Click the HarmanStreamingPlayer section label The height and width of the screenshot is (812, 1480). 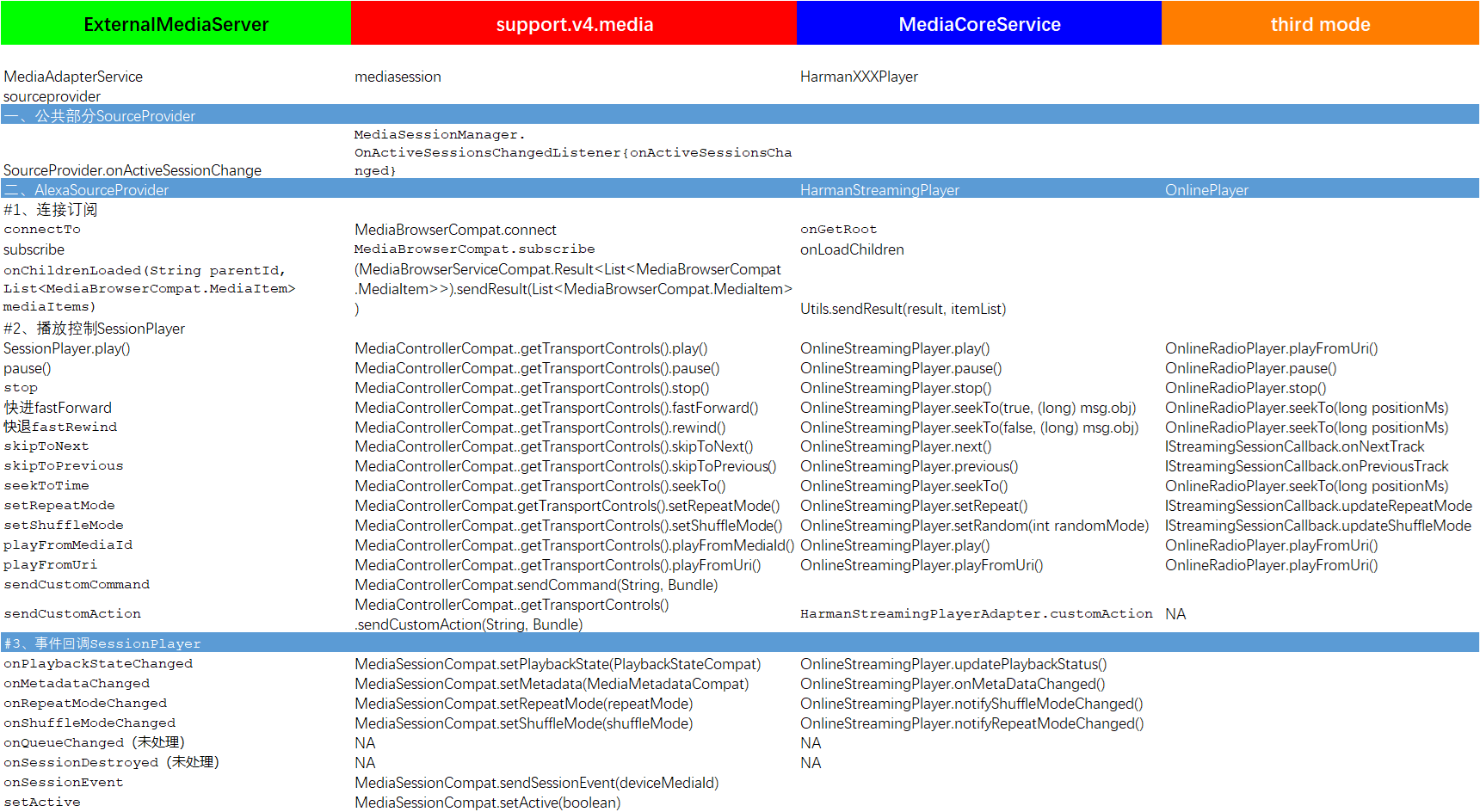[x=879, y=190]
